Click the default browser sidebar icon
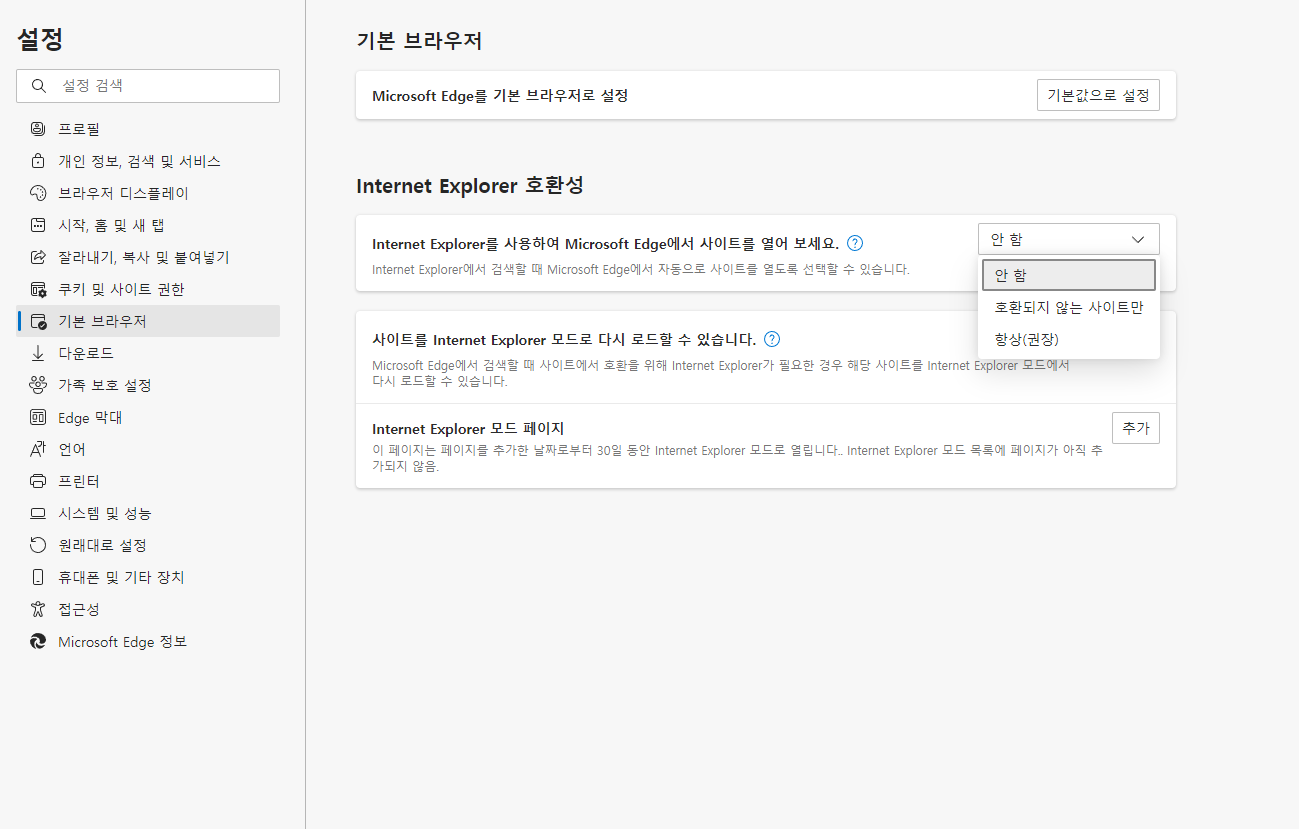 38,321
